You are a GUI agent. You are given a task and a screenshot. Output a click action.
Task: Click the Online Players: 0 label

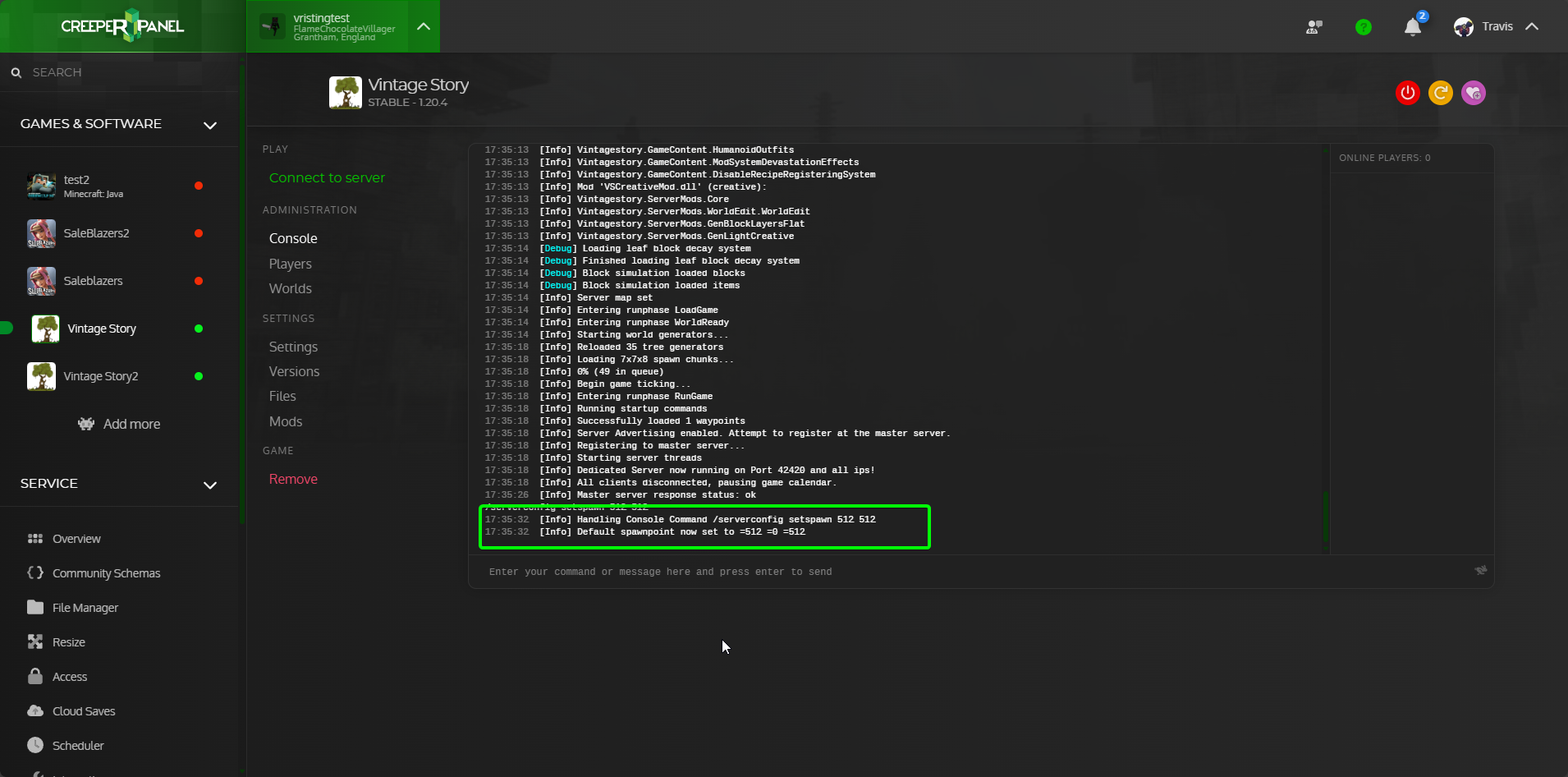point(1384,158)
